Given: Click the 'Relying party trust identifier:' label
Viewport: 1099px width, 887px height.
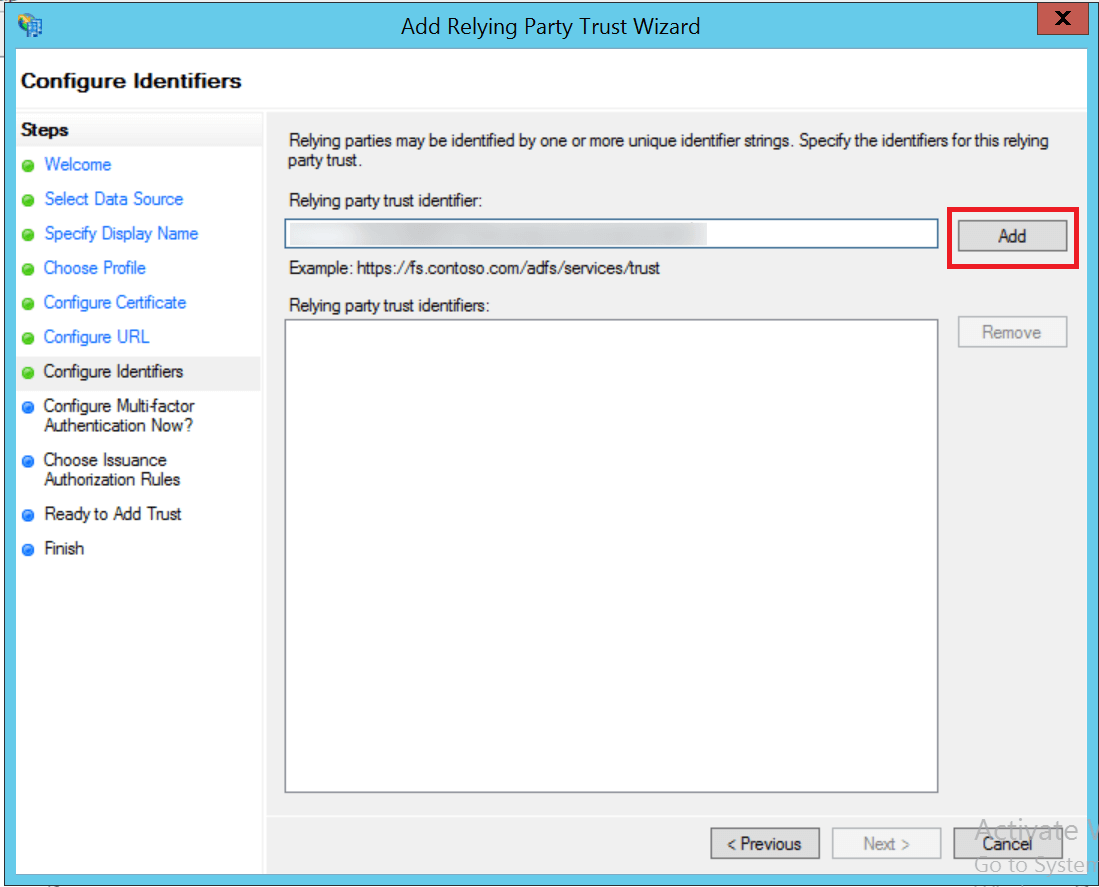Looking at the screenshot, I should point(385,200).
